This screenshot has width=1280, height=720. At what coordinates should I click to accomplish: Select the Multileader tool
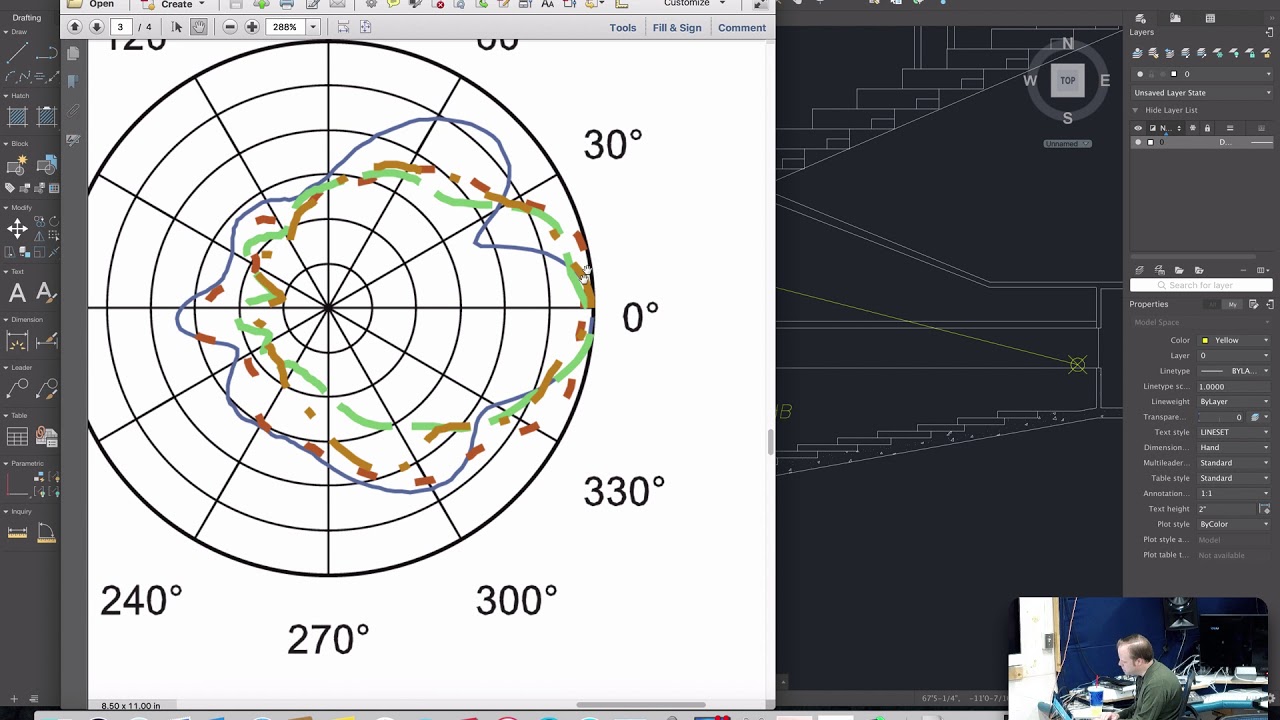pos(17,389)
